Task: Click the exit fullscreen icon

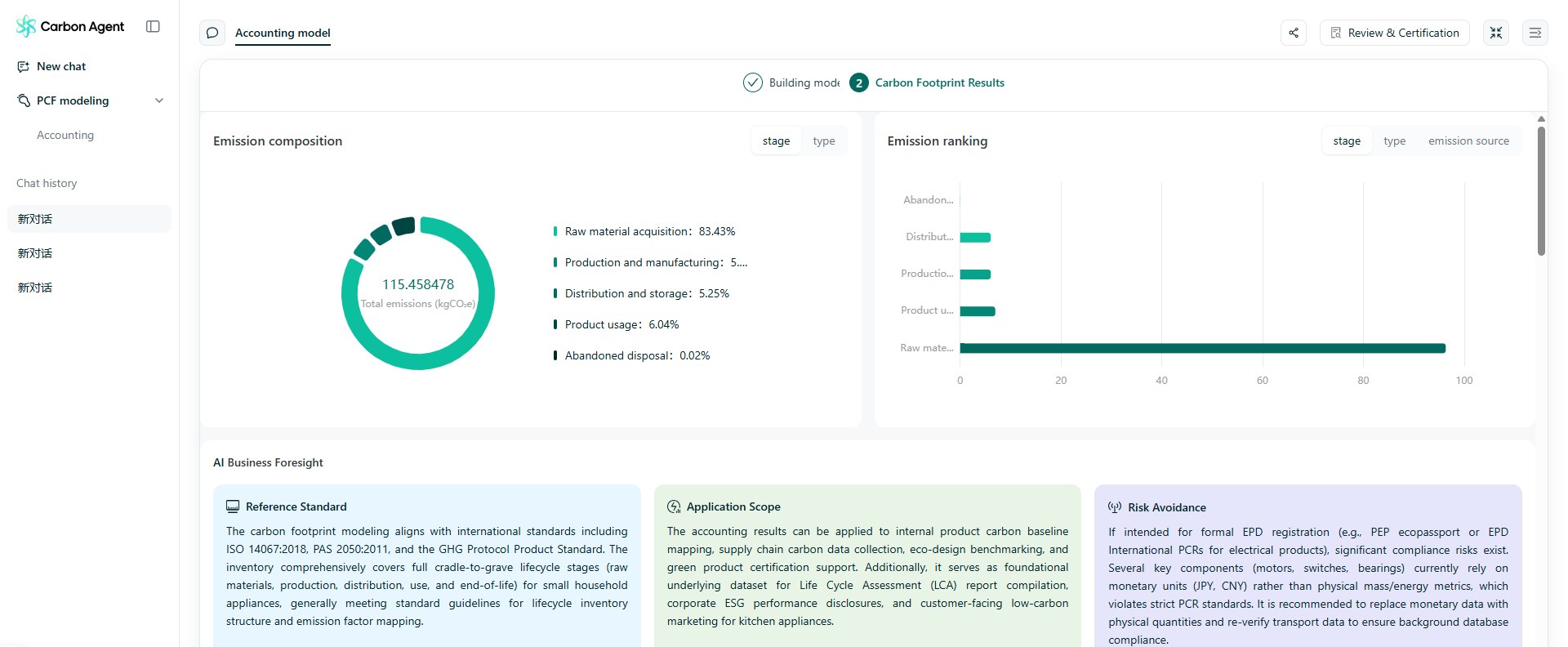Action: click(1496, 33)
